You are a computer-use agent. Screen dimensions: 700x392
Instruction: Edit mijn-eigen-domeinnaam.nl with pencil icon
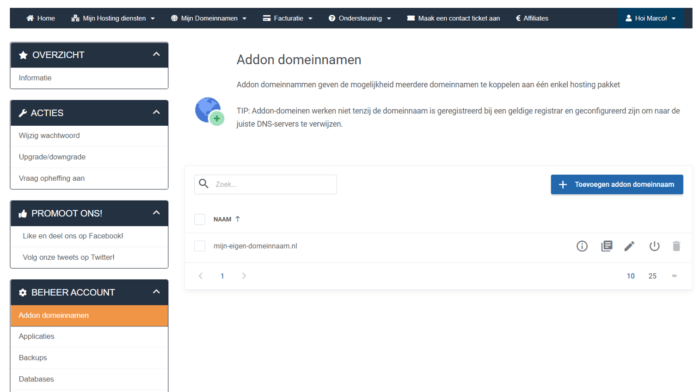coord(629,246)
